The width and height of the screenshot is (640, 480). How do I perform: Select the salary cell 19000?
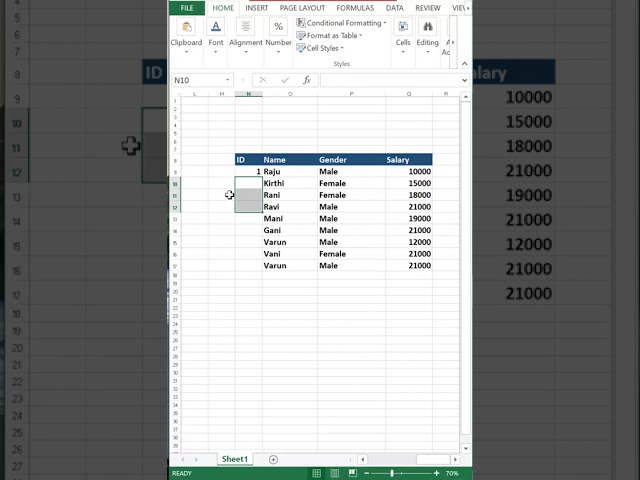coord(409,218)
